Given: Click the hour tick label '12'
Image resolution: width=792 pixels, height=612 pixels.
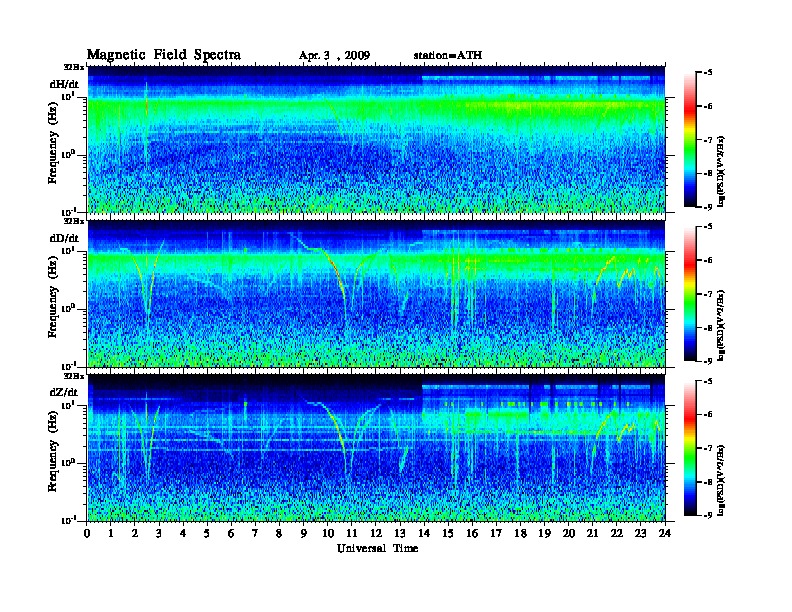Looking at the screenshot, I should pos(376,534).
